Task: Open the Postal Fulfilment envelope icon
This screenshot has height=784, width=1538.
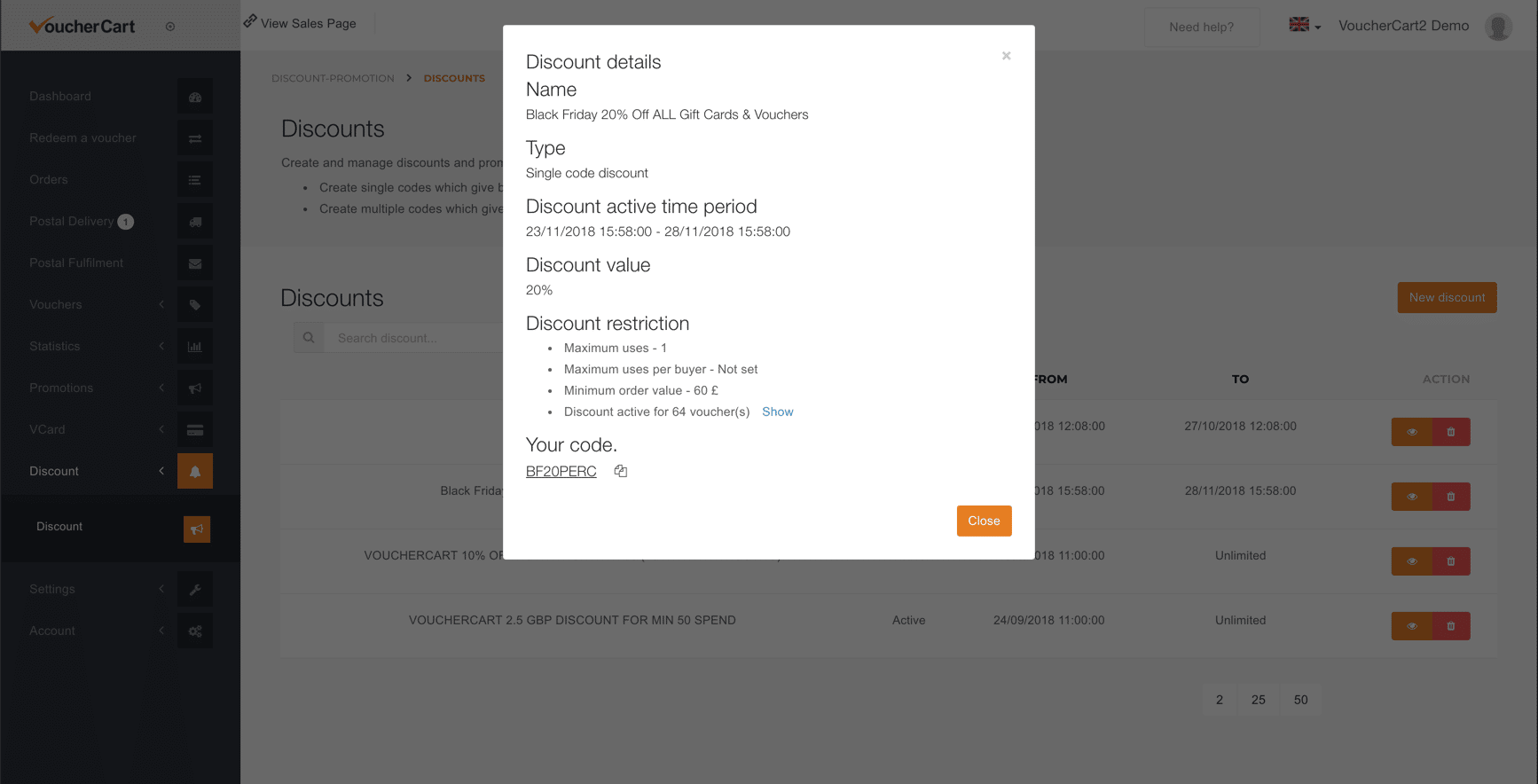Action: point(194,262)
